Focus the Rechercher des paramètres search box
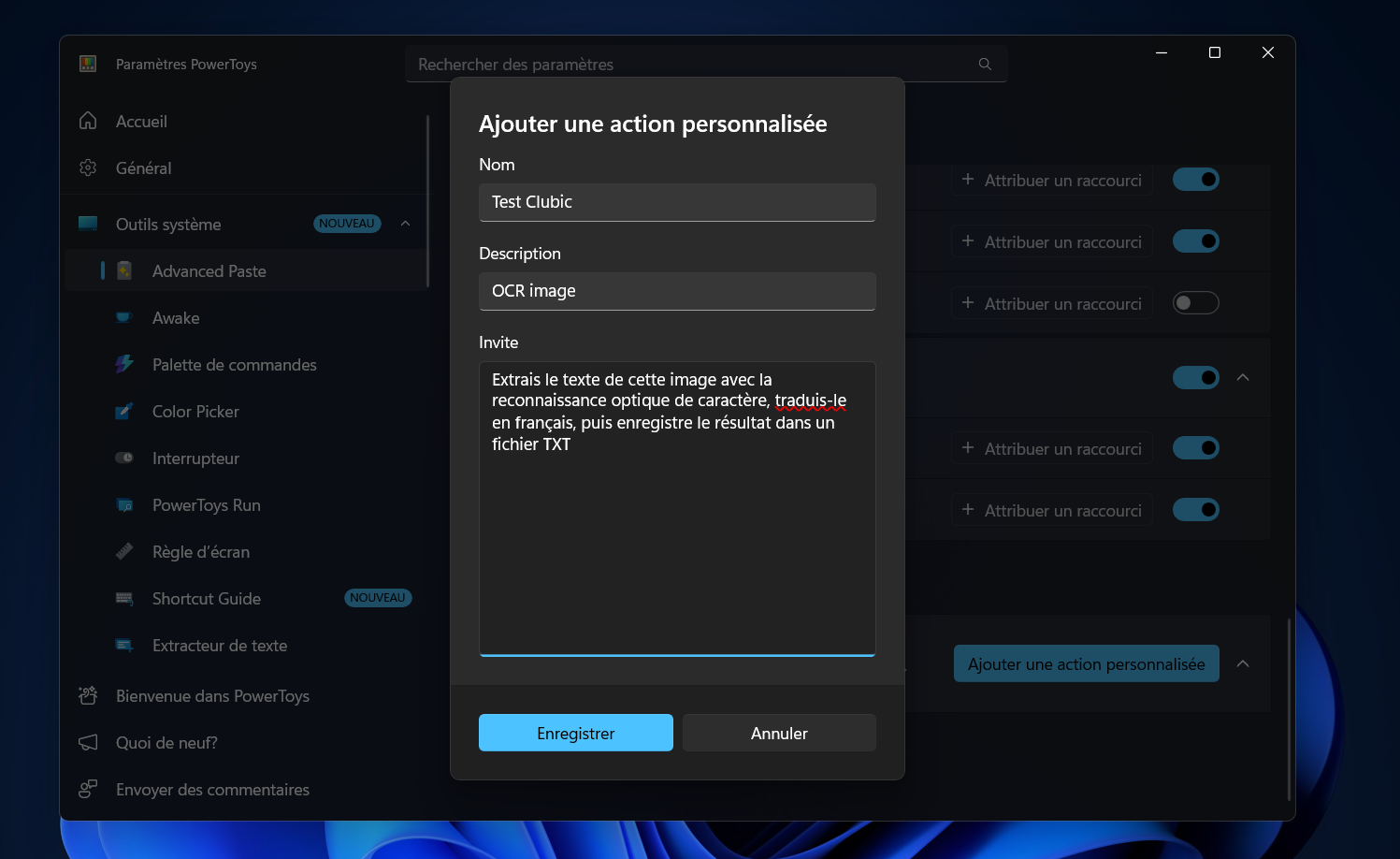1400x859 pixels. coord(706,64)
